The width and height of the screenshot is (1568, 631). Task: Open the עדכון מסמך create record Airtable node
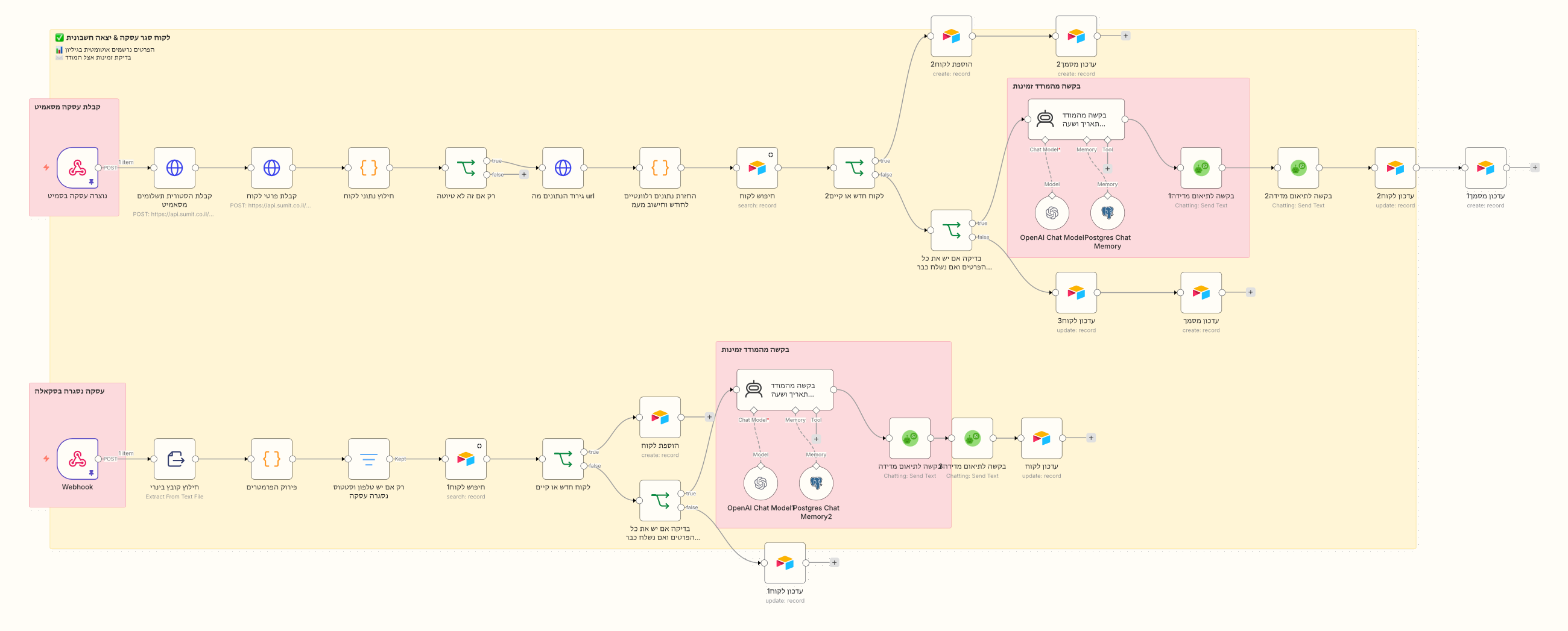(1201, 293)
